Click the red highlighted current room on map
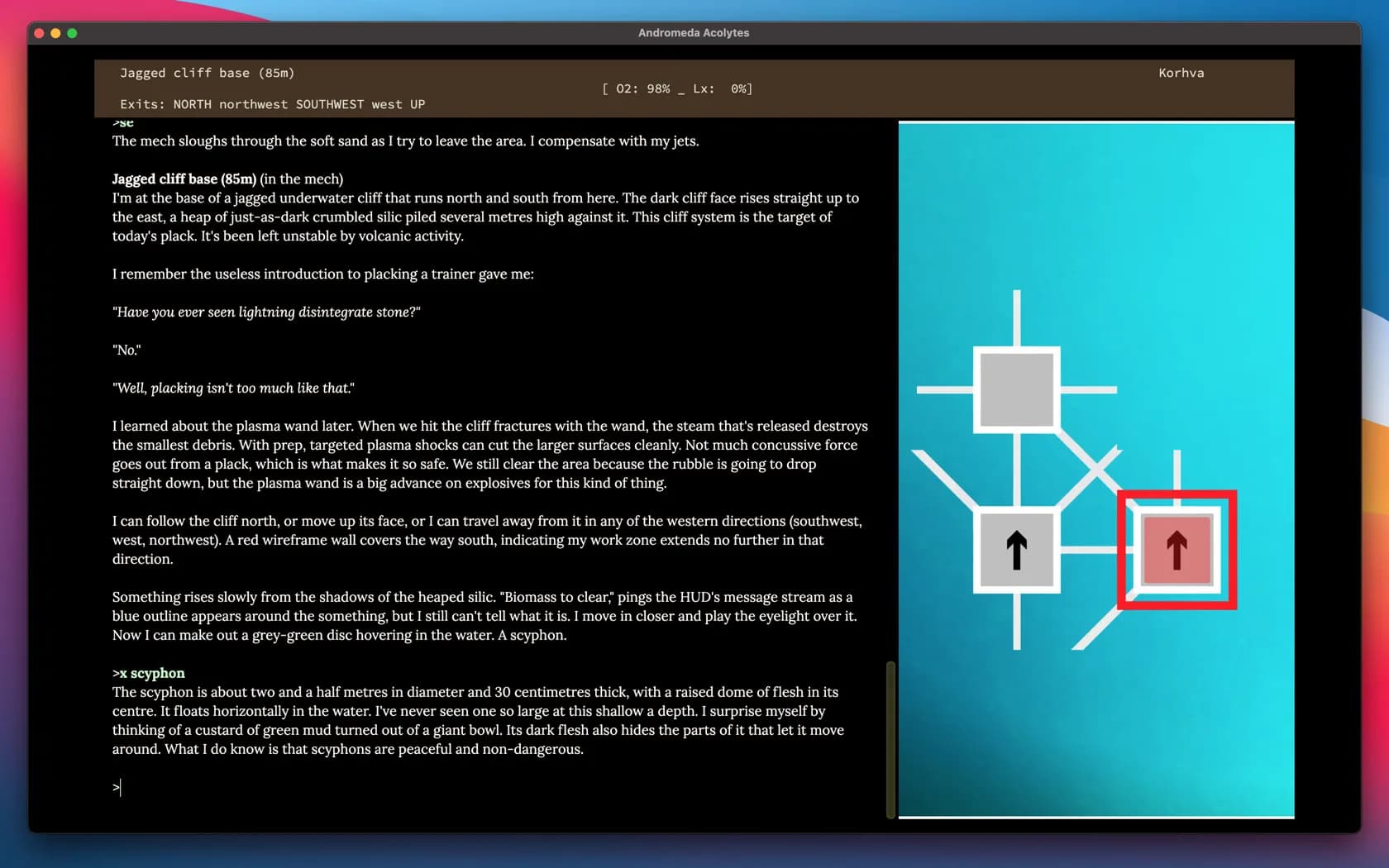Screen dimensions: 1389x868 (x=1177, y=550)
